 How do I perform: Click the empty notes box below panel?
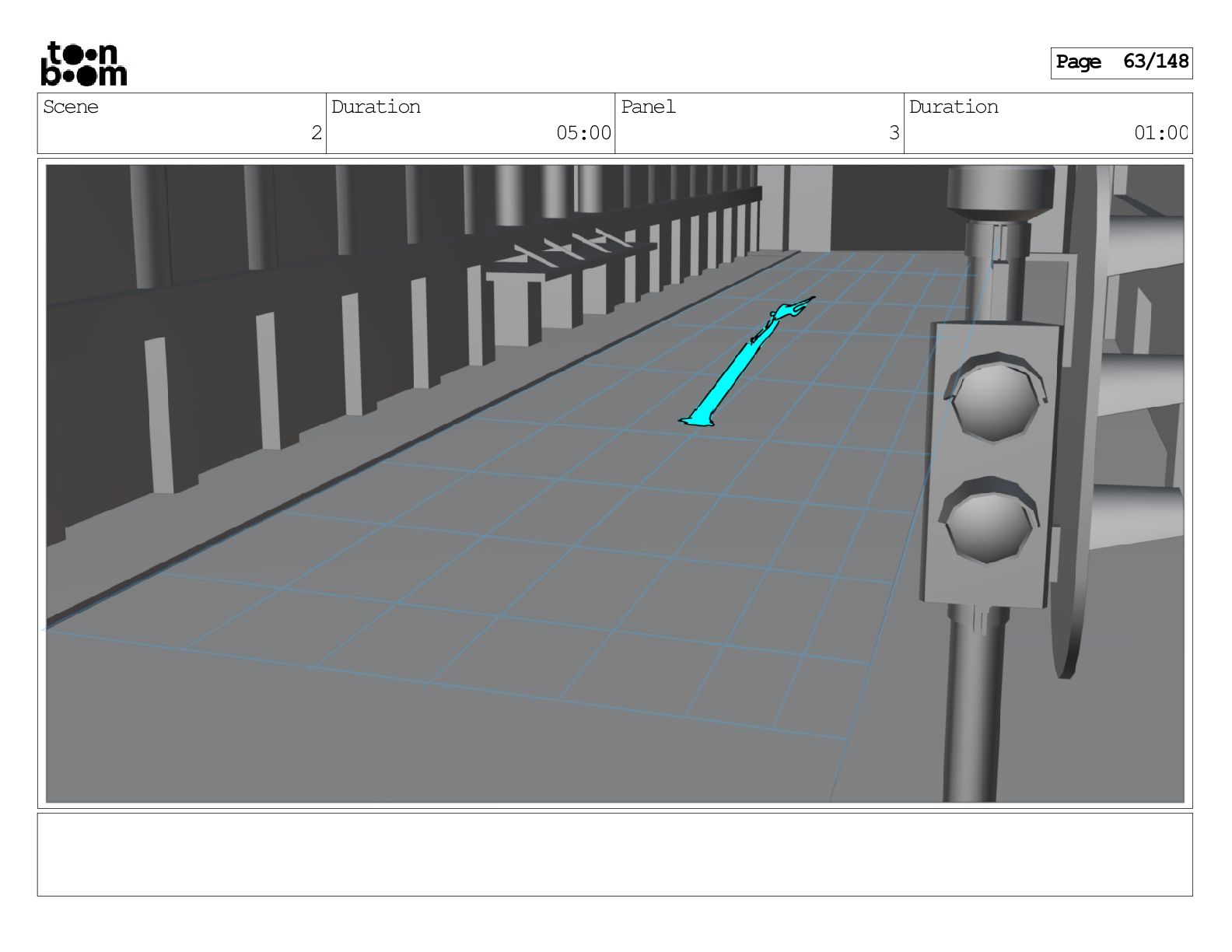coord(614,855)
